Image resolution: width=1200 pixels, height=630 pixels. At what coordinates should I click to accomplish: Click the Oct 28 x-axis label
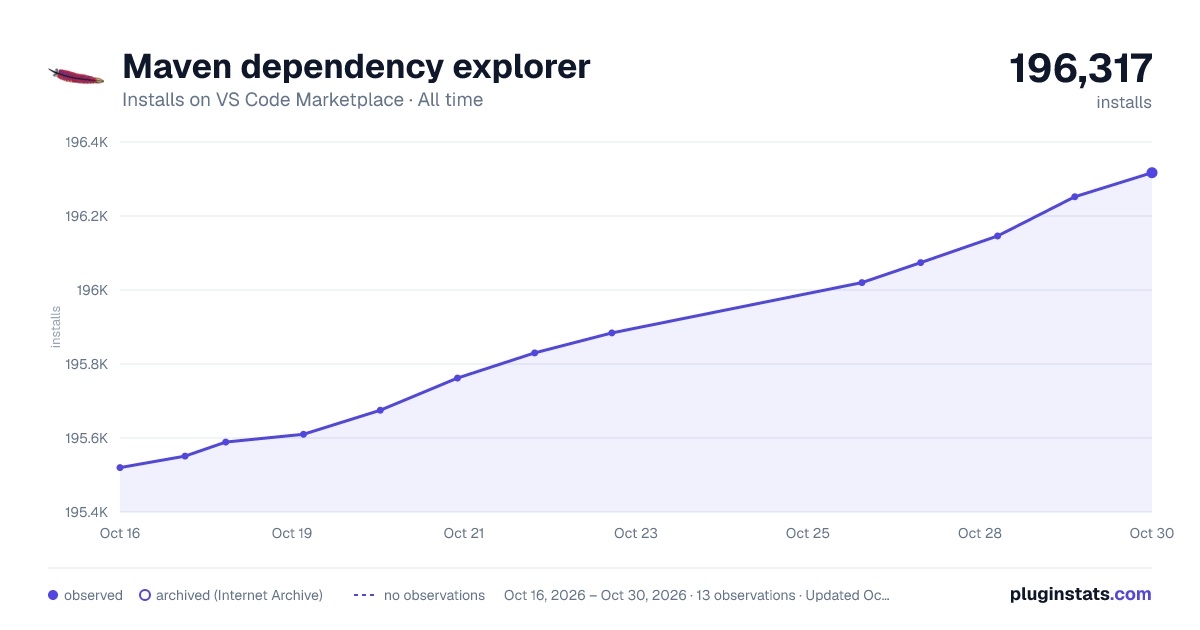(x=980, y=533)
